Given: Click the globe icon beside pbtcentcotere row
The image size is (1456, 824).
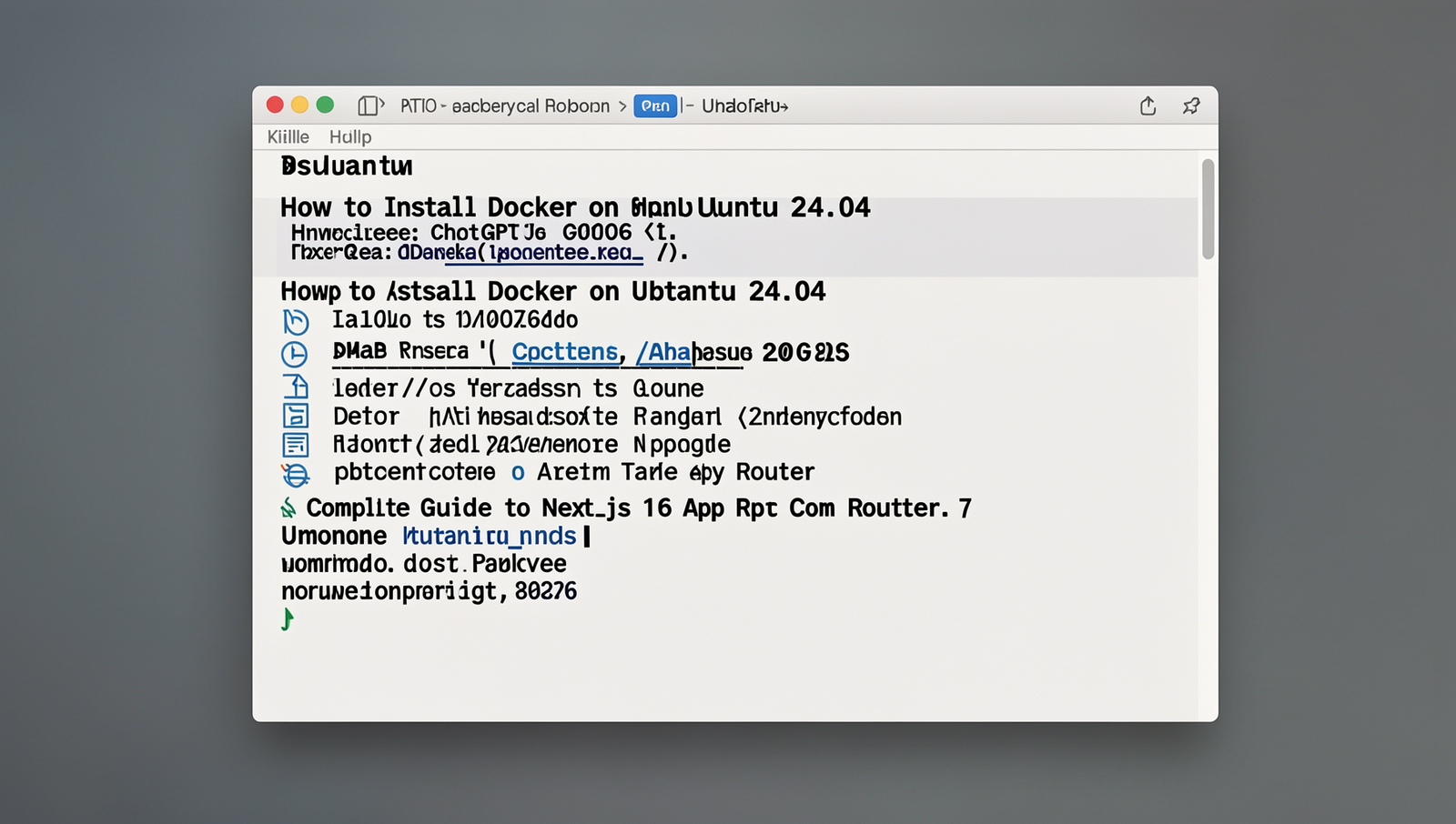Looking at the screenshot, I should click(x=296, y=474).
